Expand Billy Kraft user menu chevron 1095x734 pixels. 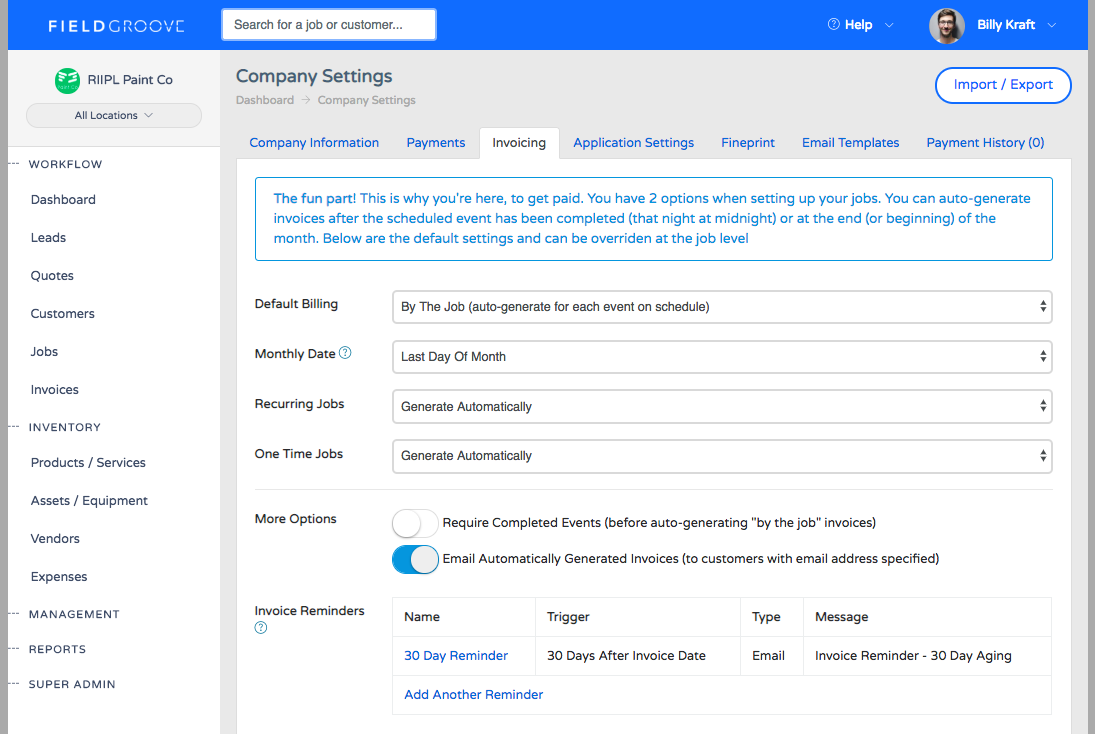coord(1052,25)
